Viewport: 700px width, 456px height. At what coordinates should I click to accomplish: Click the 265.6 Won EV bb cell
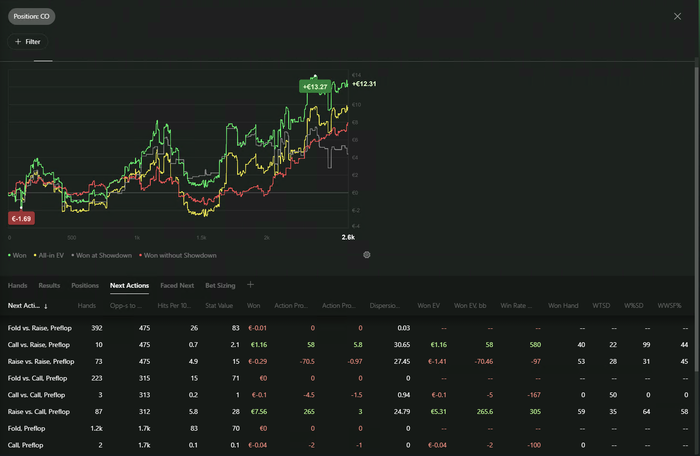[484, 412]
